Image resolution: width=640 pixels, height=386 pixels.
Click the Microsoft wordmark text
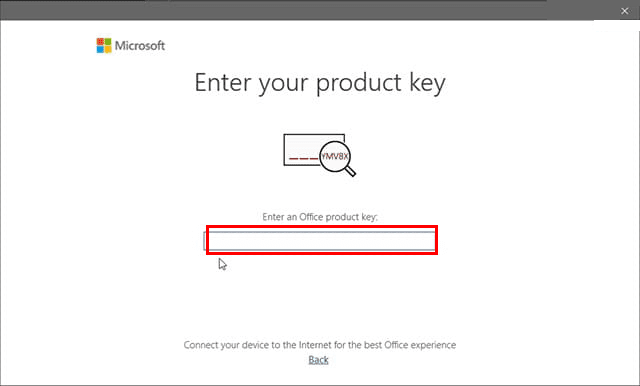(x=140, y=45)
